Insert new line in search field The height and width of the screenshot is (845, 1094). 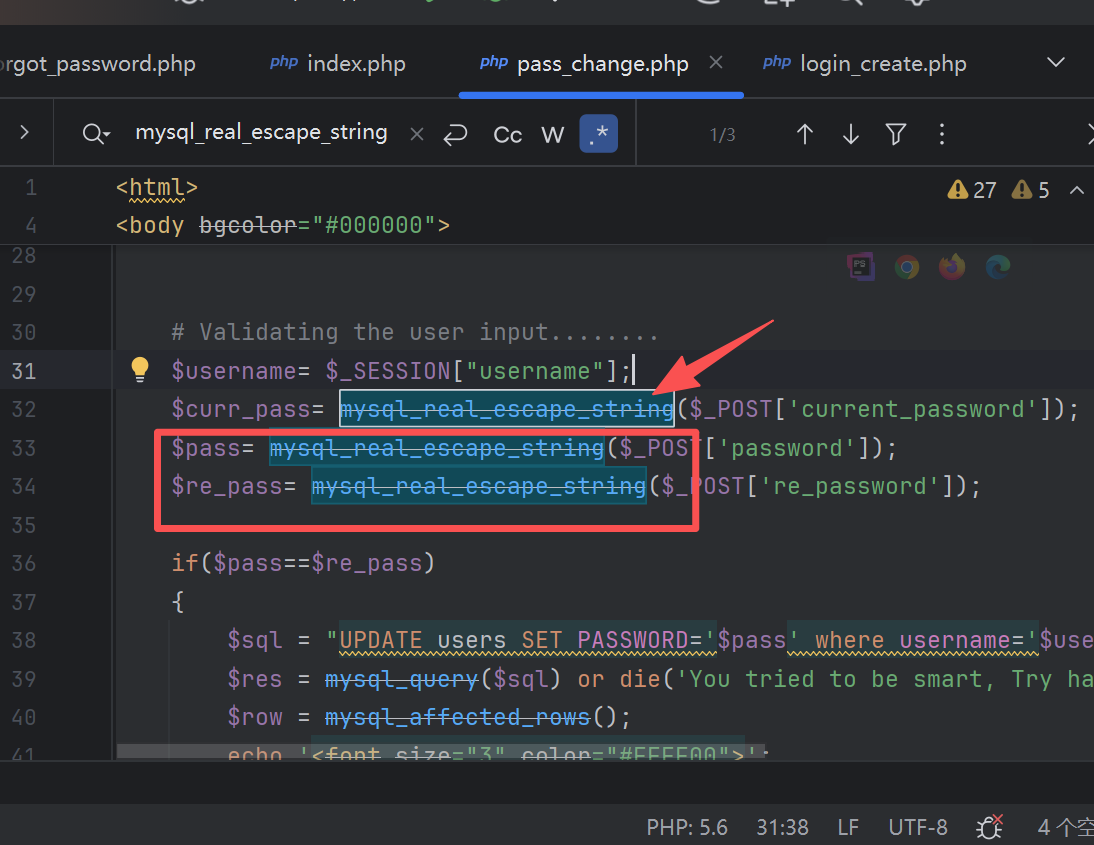click(x=456, y=134)
